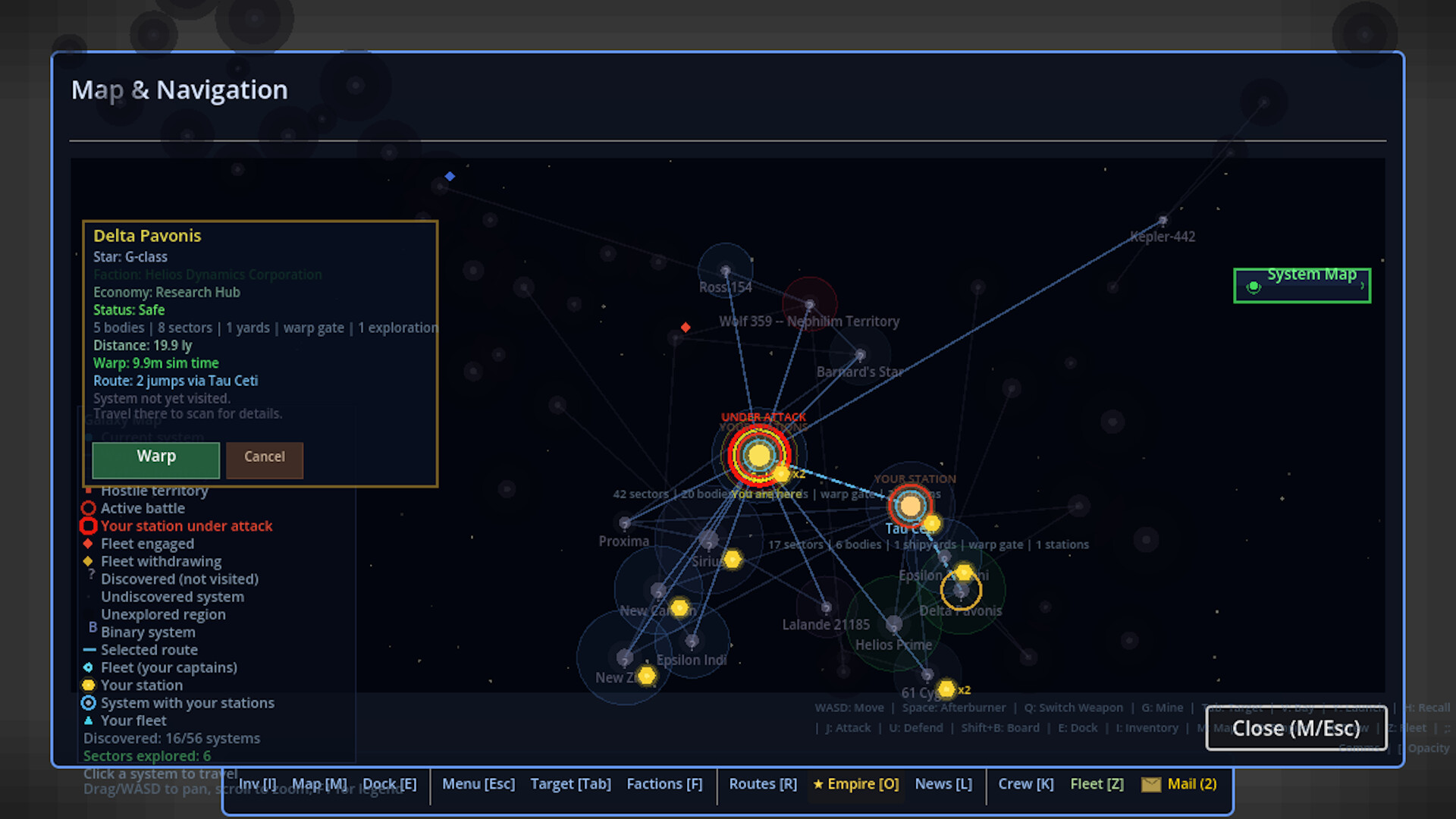
Task: Click the blue diamond marker on the map
Action: click(450, 177)
